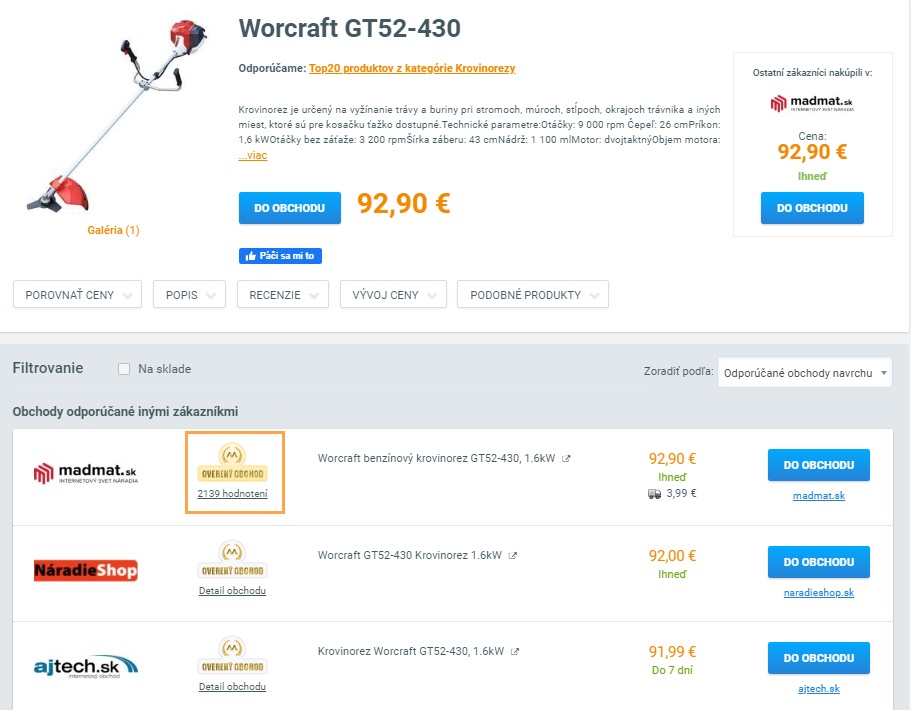This screenshot has height=710, width=911.
Task: Click the Overený obchod badge for ajtech.sk
Action: coord(233,656)
